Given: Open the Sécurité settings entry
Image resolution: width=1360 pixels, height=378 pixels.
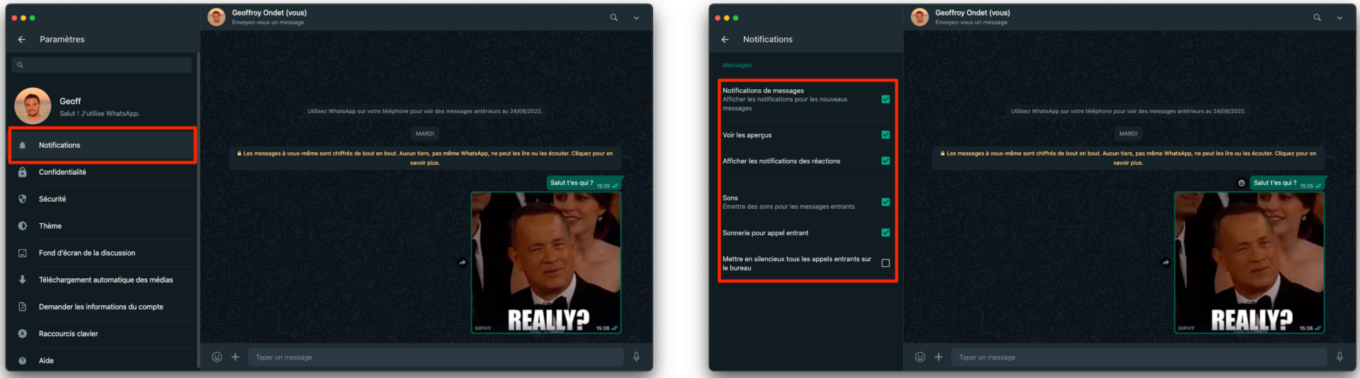Looking at the screenshot, I should pyautogui.click(x=102, y=199).
